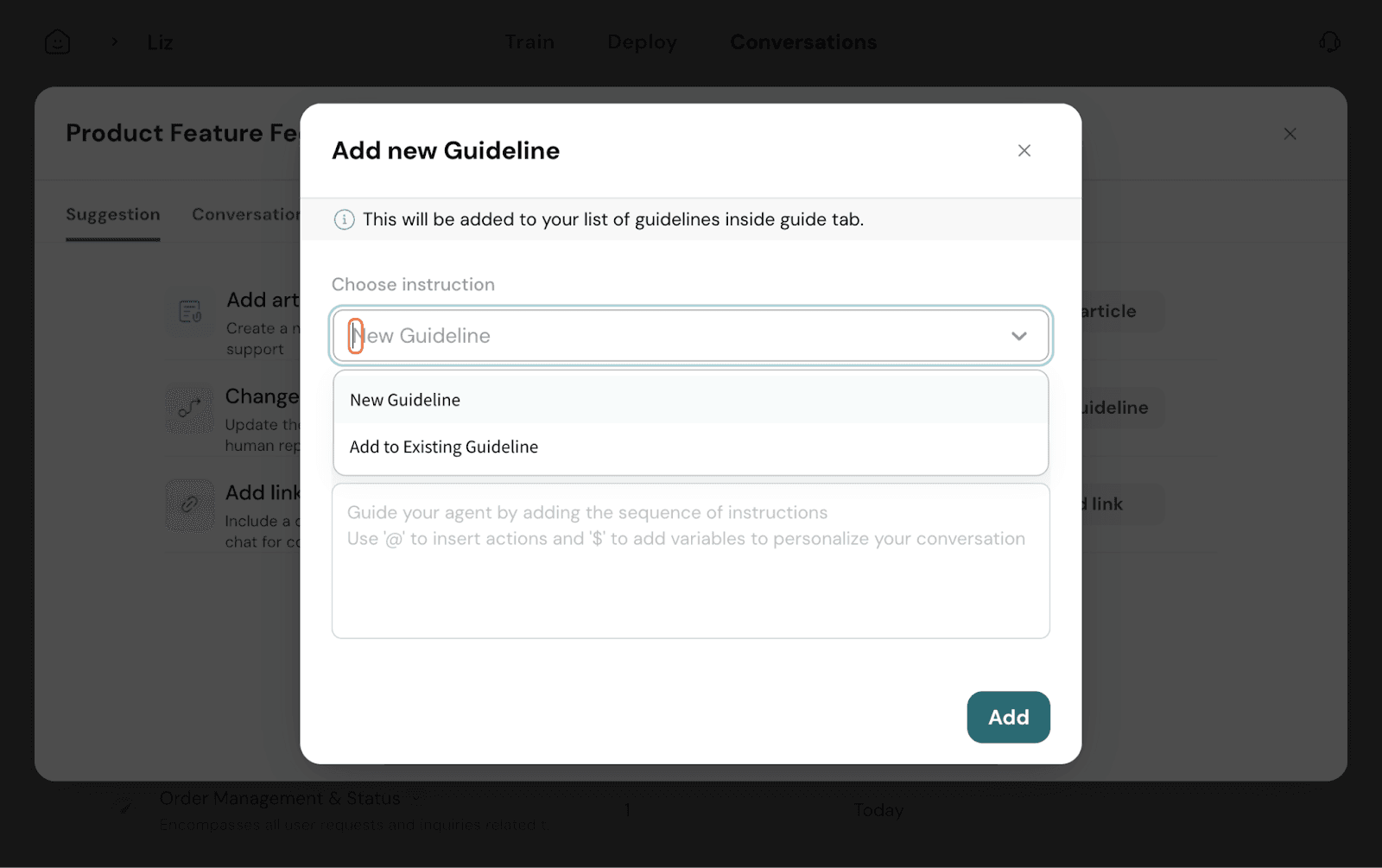Select the Suggestion tab
The height and width of the screenshot is (868, 1382).
113,214
